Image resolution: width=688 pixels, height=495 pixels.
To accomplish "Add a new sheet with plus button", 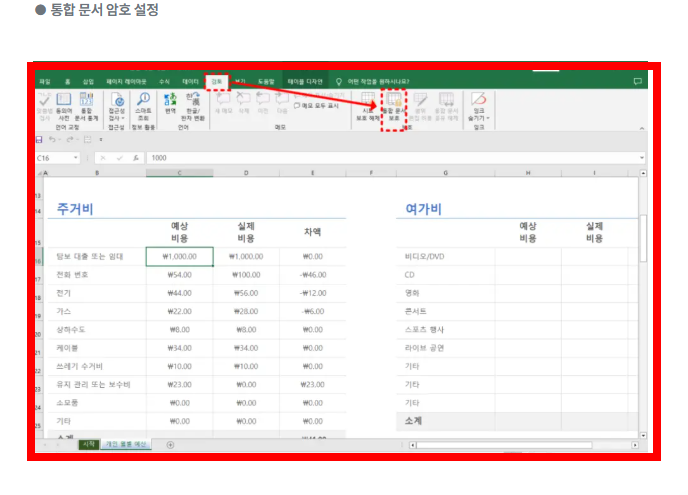I will pos(170,445).
